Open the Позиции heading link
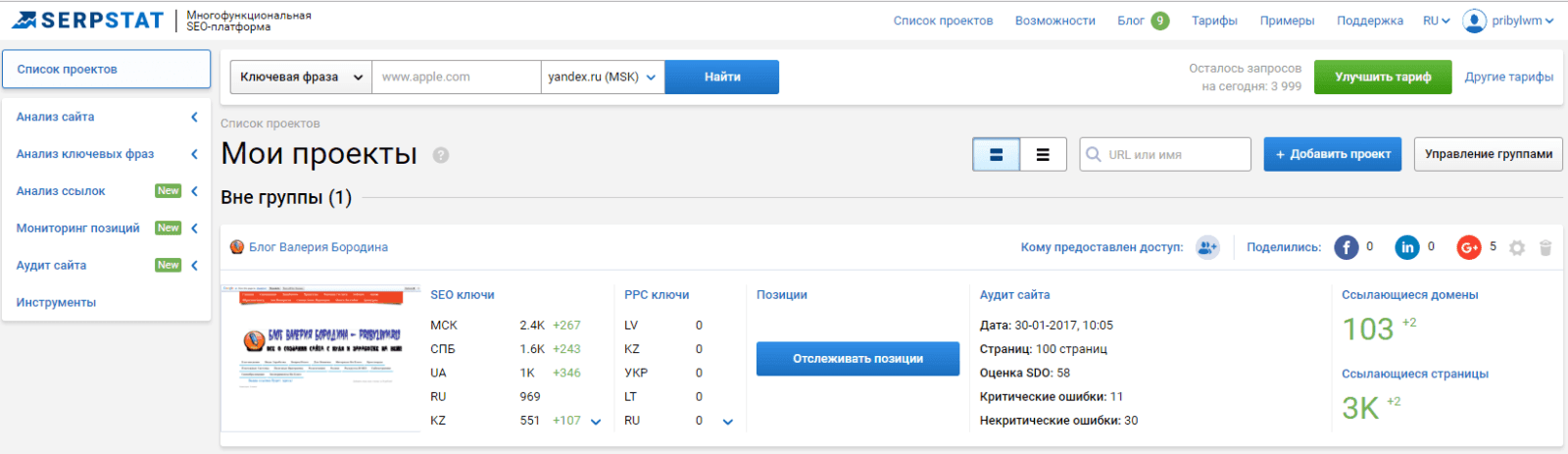The width and height of the screenshot is (1568, 454). click(x=782, y=295)
